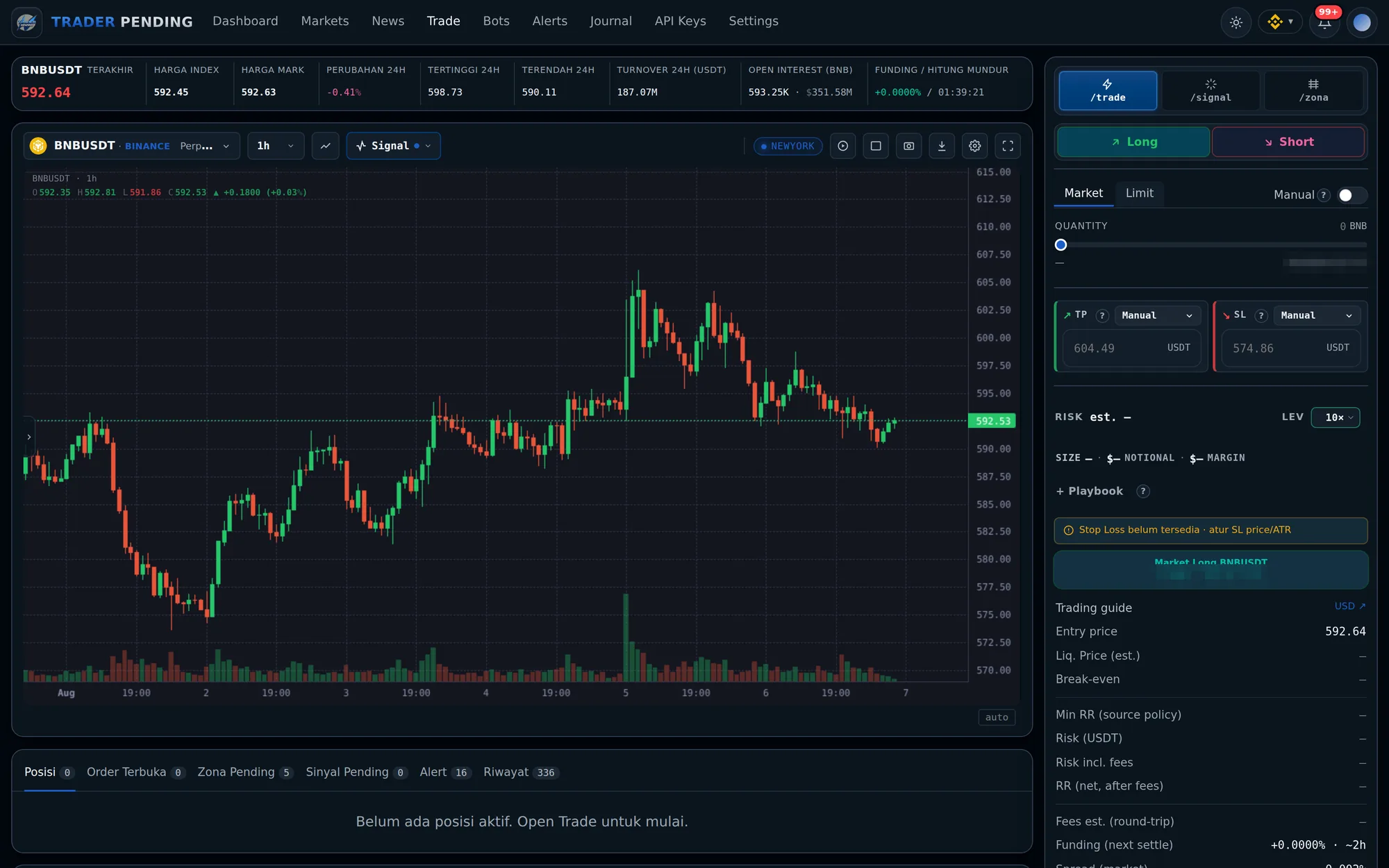Image resolution: width=1389 pixels, height=868 pixels.
Task: Click the Stop Loss warning info icon
Action: pos(1069,531)
